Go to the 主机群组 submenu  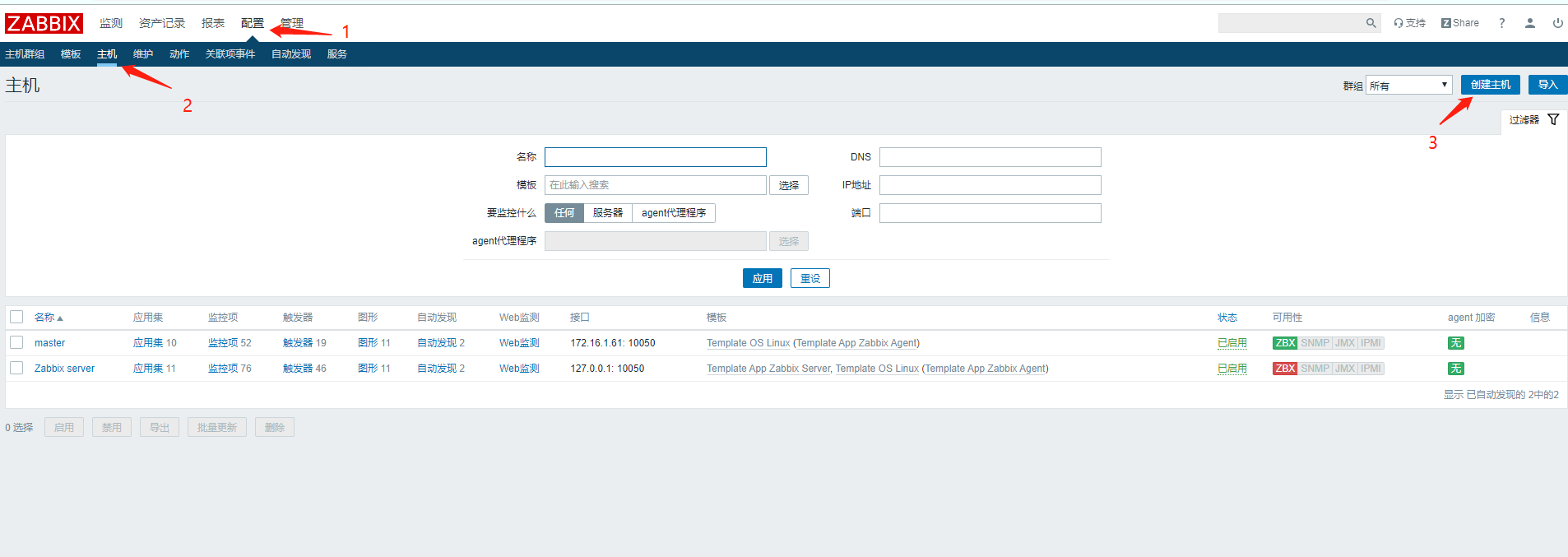[x=25, y=54]
